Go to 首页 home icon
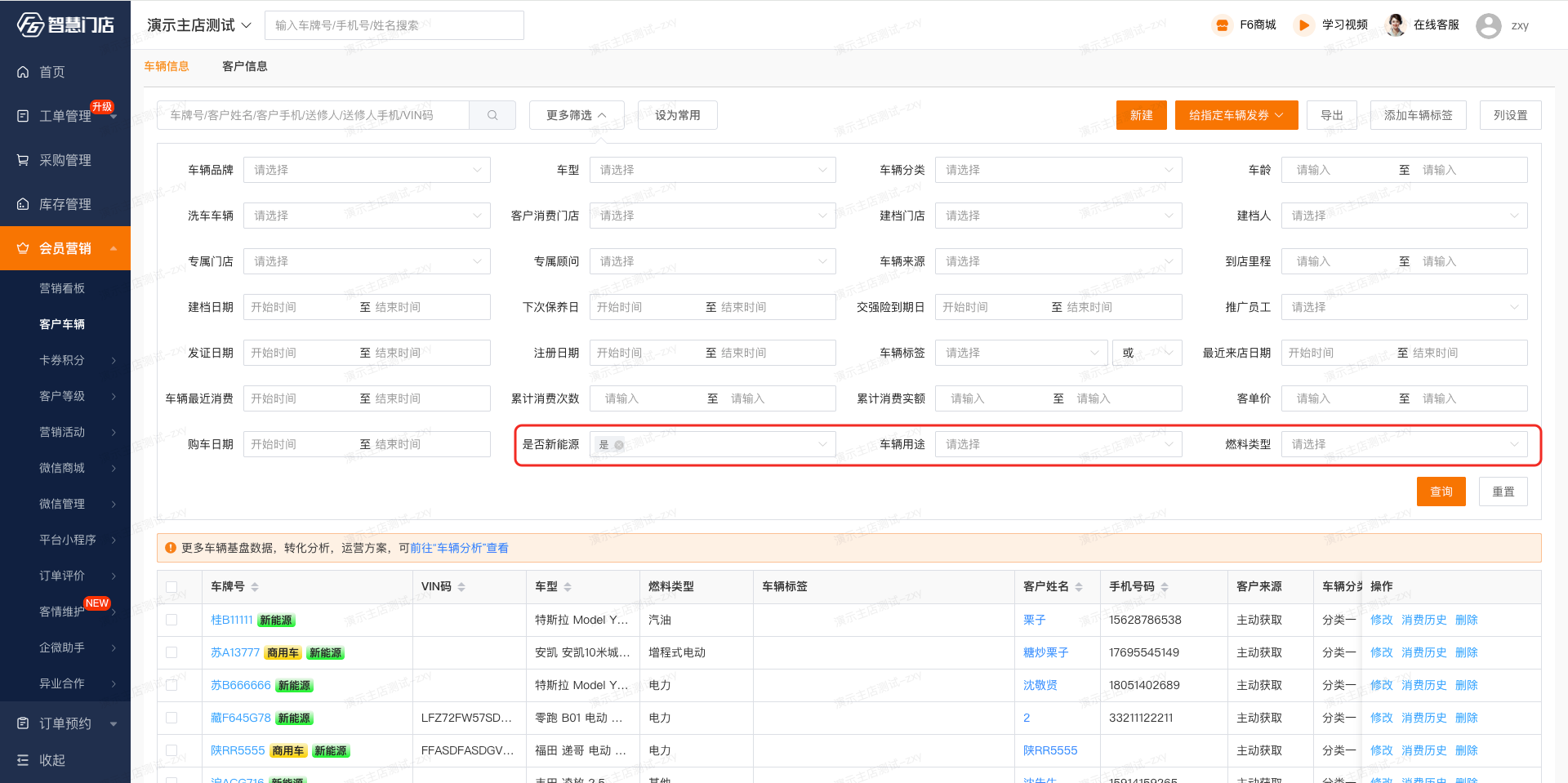This screenshot has height=783, width=1568. click(x=23, y=72)
